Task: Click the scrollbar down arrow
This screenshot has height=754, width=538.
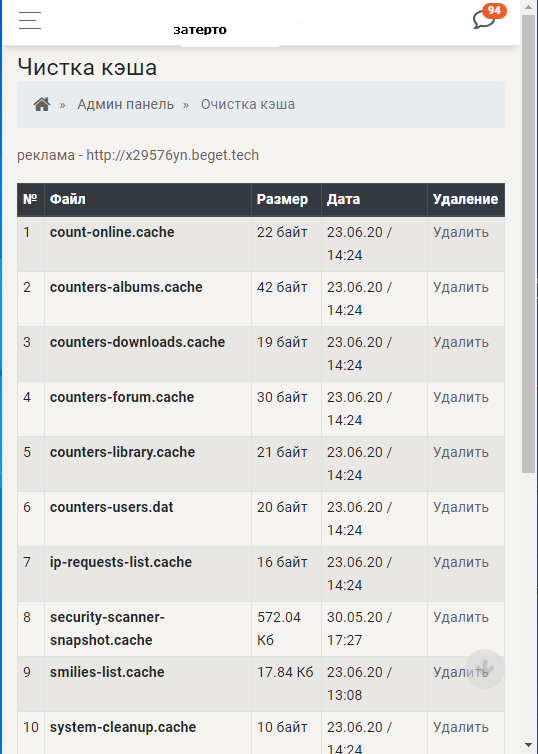Action: coord(529,746)
